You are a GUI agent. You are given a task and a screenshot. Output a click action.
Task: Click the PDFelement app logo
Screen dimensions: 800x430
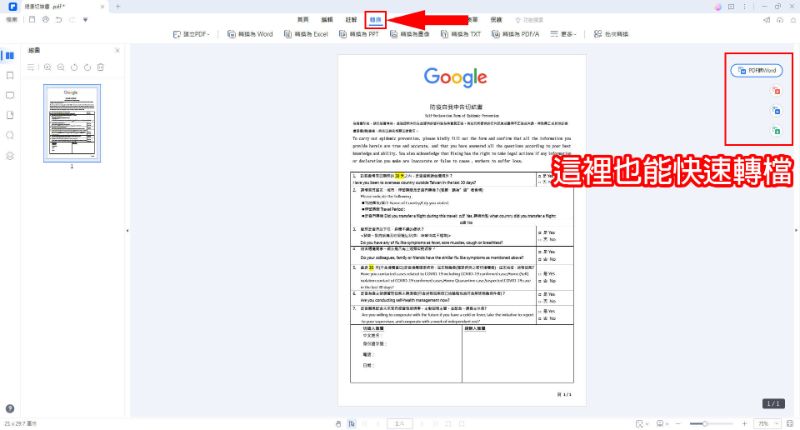click(x=12, y=6)
